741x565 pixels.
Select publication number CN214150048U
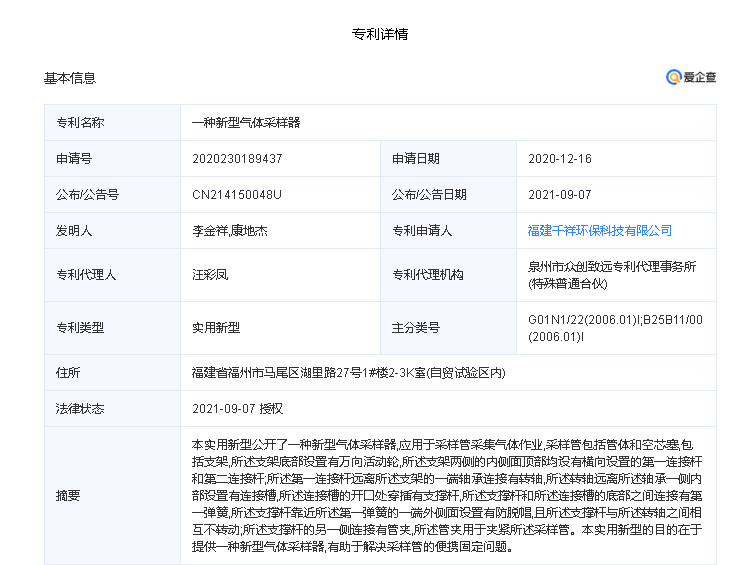click(x=237, y=195)
